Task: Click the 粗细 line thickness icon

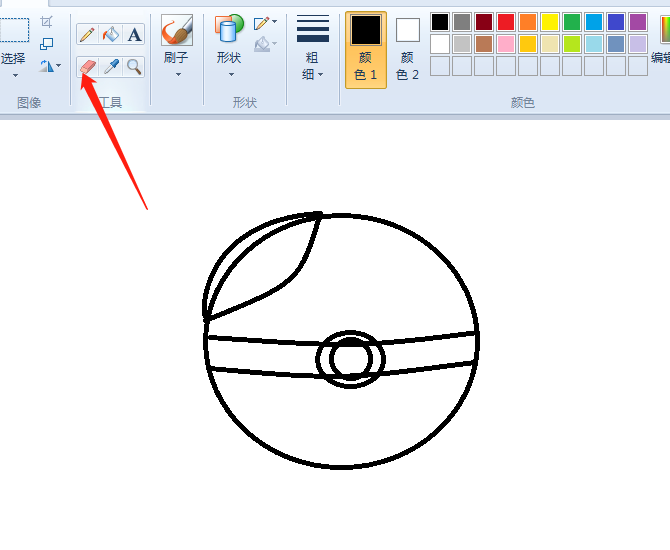Action: click(x=313, y=29)
